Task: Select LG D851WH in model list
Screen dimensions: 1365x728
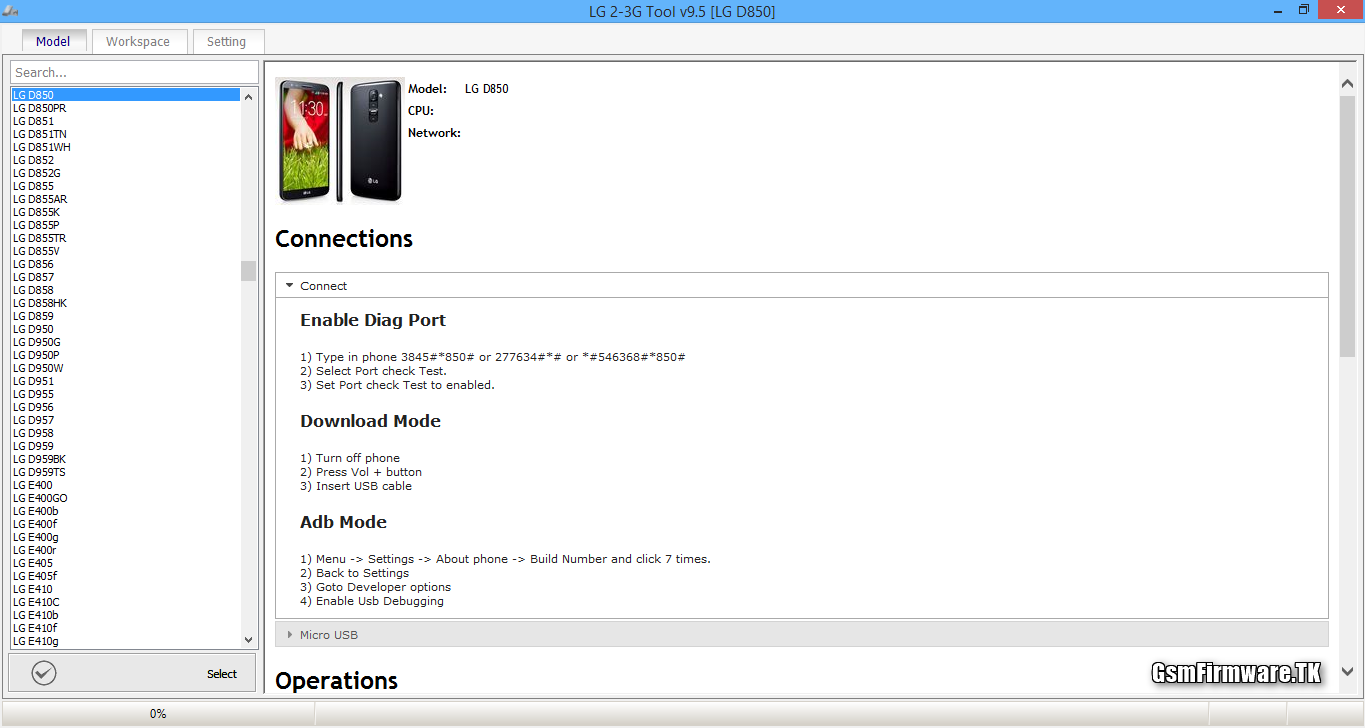Action: [125, 147]
